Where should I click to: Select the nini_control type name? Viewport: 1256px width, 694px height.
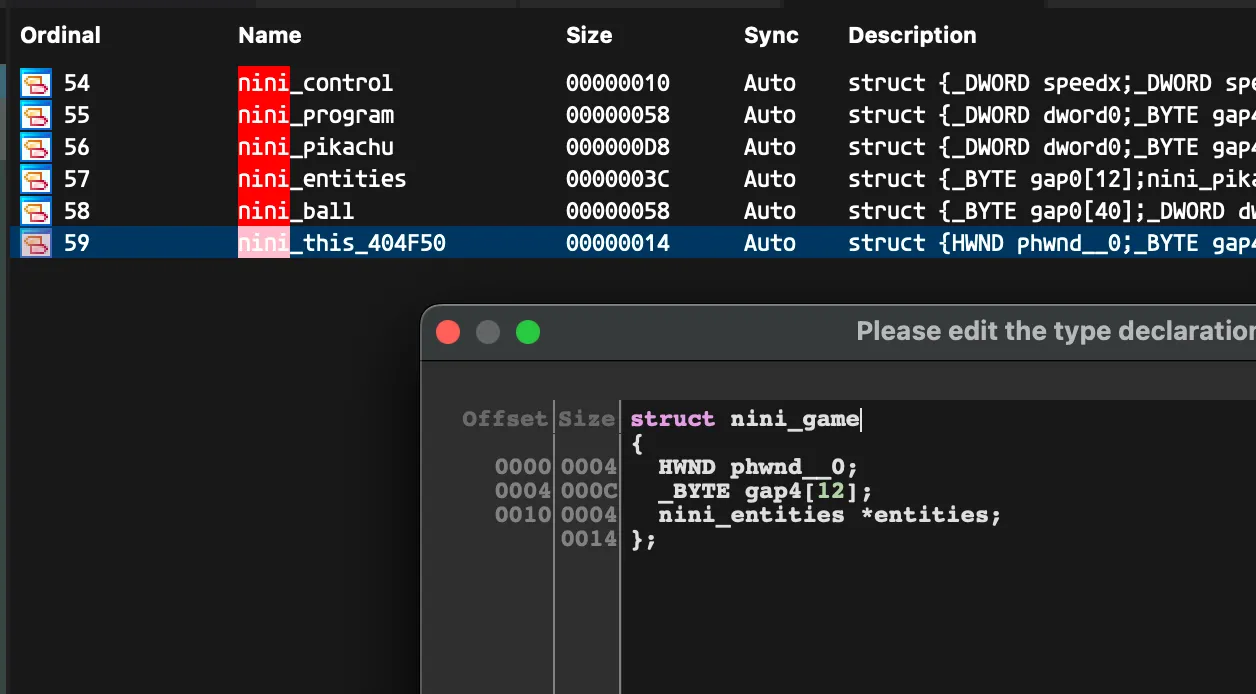click(316, 83)
